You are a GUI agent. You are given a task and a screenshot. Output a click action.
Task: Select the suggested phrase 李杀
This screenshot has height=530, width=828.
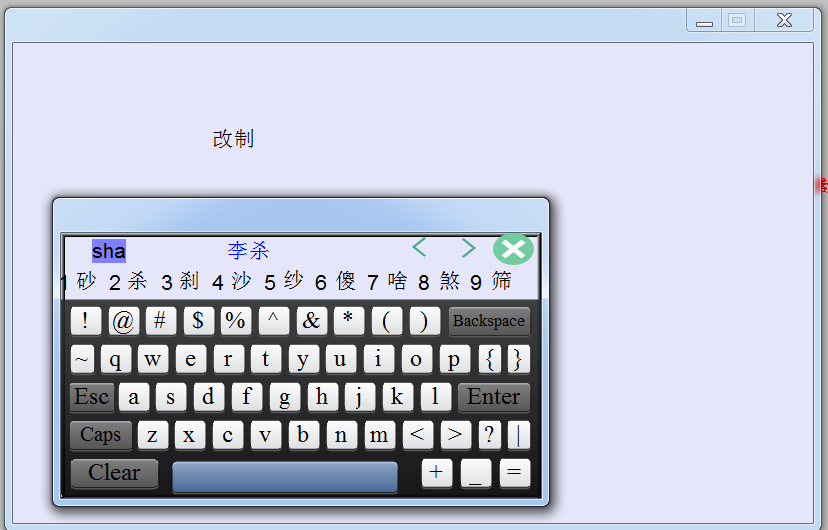point(248,250)
